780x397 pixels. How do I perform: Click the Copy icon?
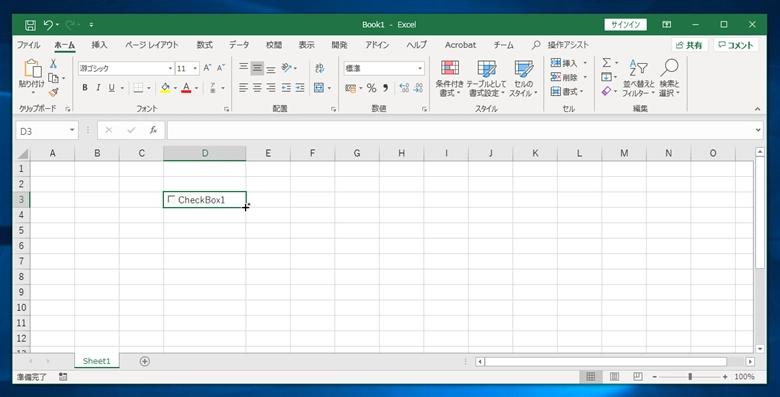tap(53, 78)
